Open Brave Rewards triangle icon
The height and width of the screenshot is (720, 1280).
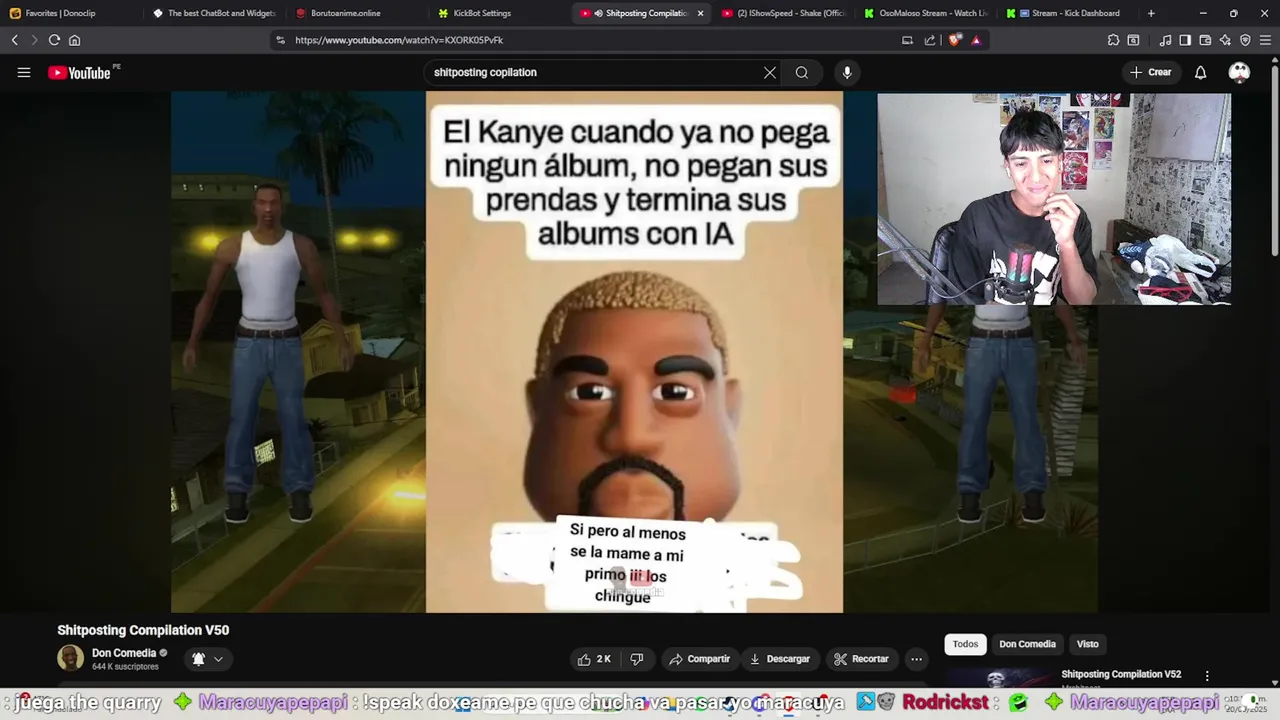click(x=976, y=40)
